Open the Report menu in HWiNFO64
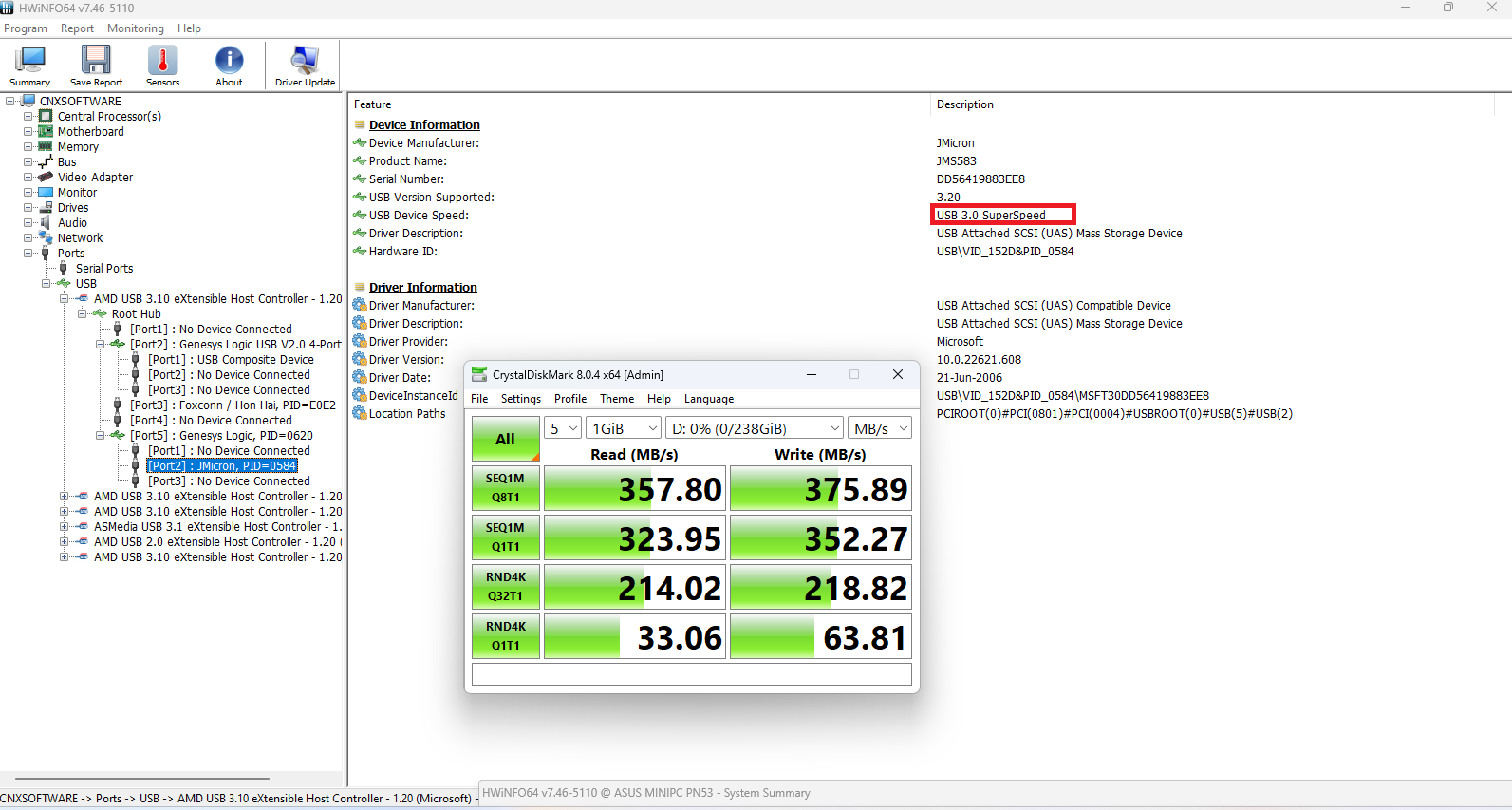Viewport: 1512px width, 810px height. [77, 28]
